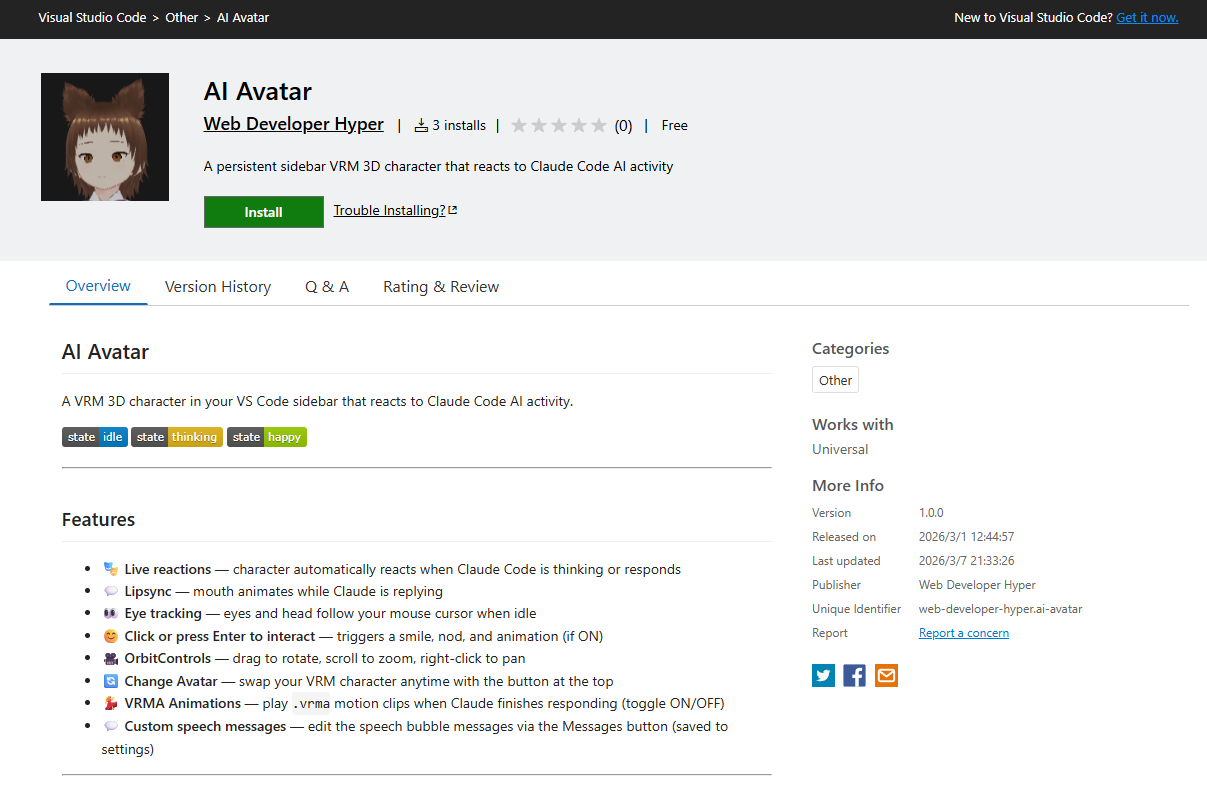The width and height of the screenshot is (1207, 785).
Task: Share the extension via email icon
Action: tap(886, 675)
